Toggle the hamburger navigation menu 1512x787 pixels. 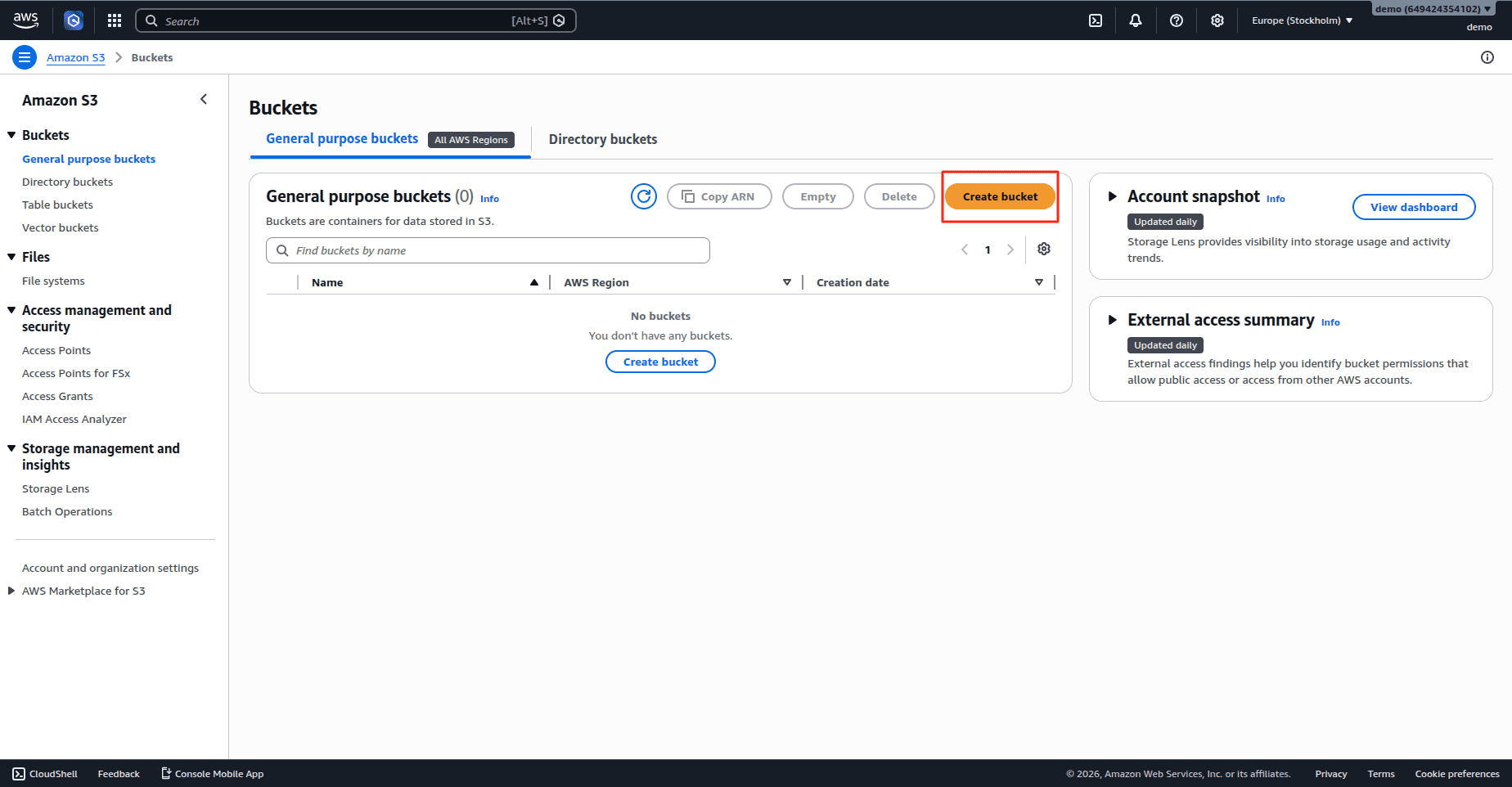[x=25, y=57]
